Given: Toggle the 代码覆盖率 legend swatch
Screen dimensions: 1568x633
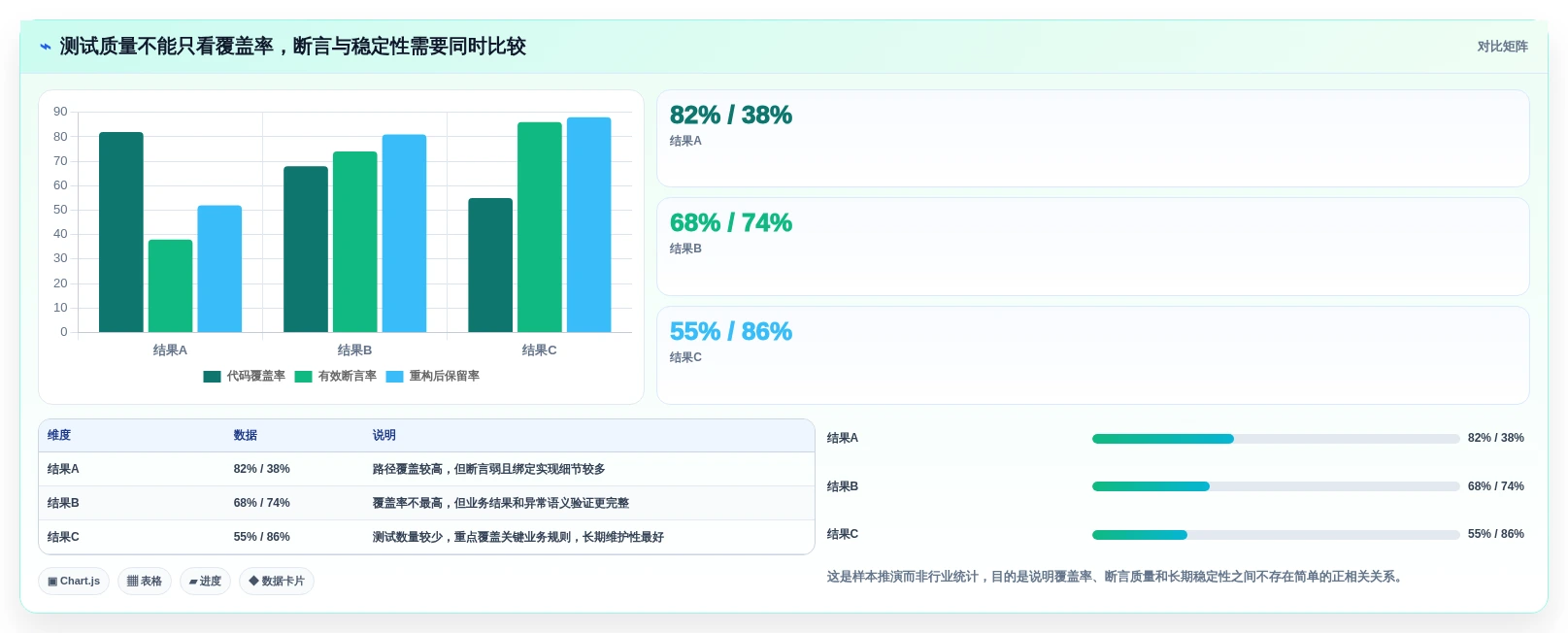Looking at the screenshot, I should click(x=212, y=377).
